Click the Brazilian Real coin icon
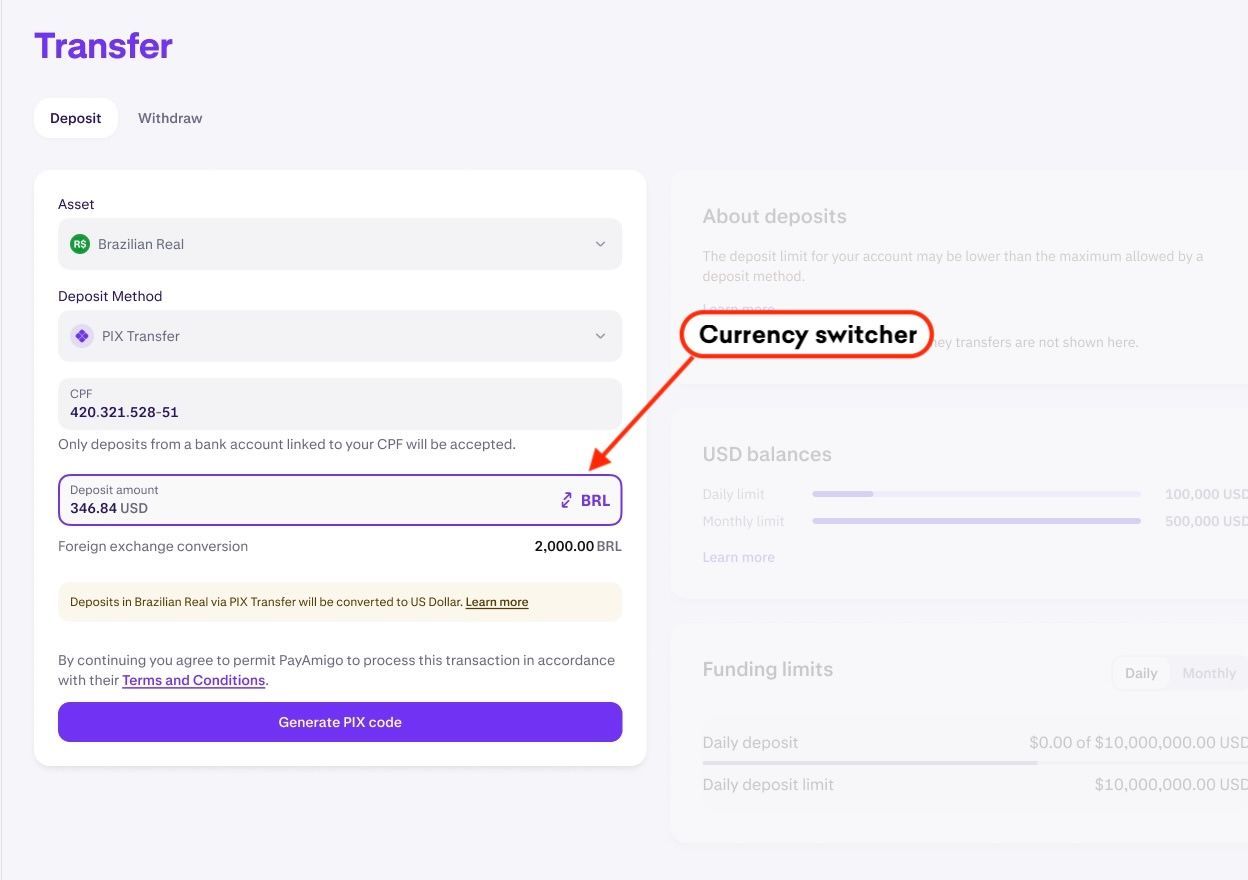1248x880 pixels. pyautogui.click(x=80, y=243)
